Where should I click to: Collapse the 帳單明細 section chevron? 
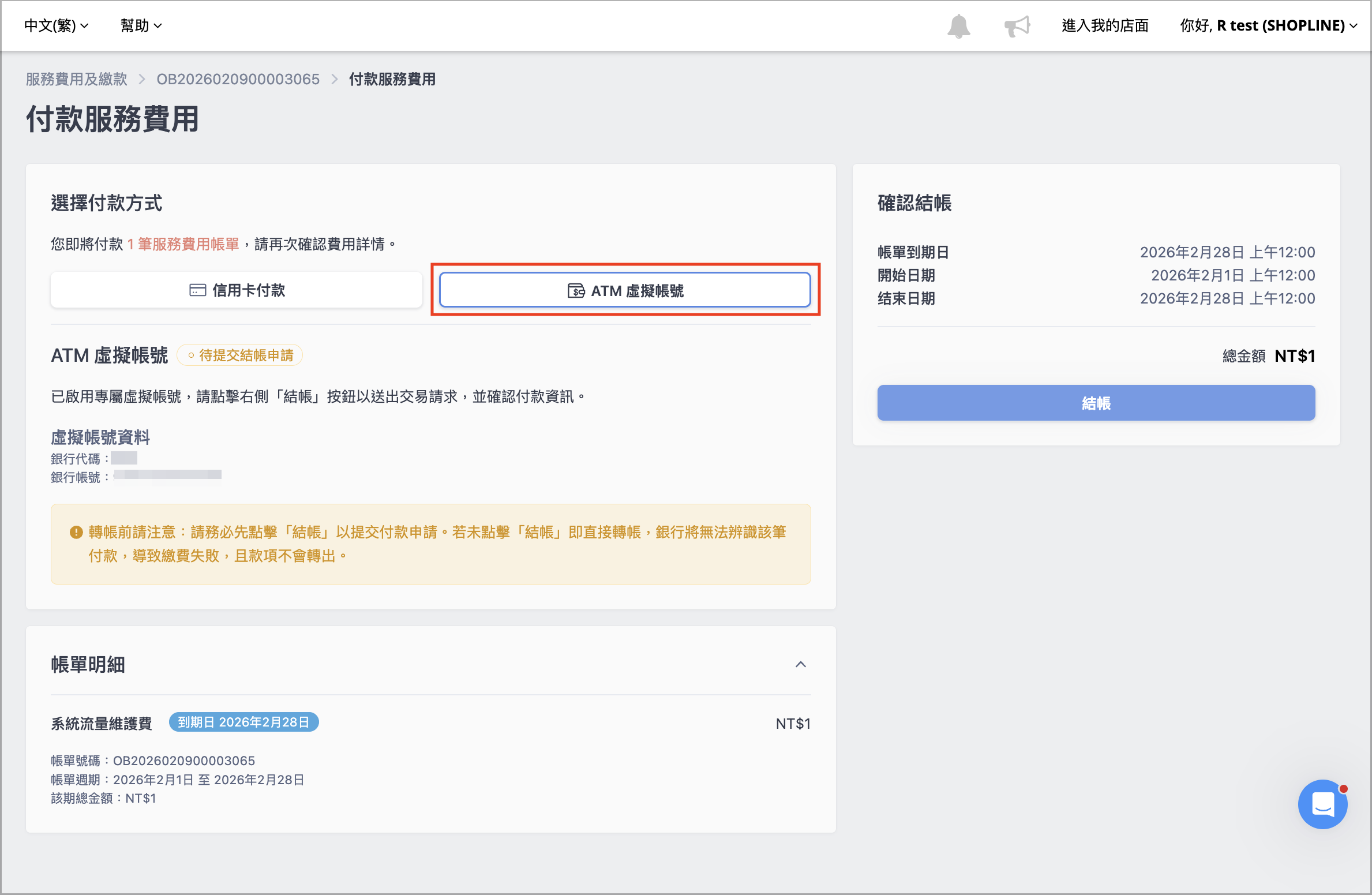point(800,664)
